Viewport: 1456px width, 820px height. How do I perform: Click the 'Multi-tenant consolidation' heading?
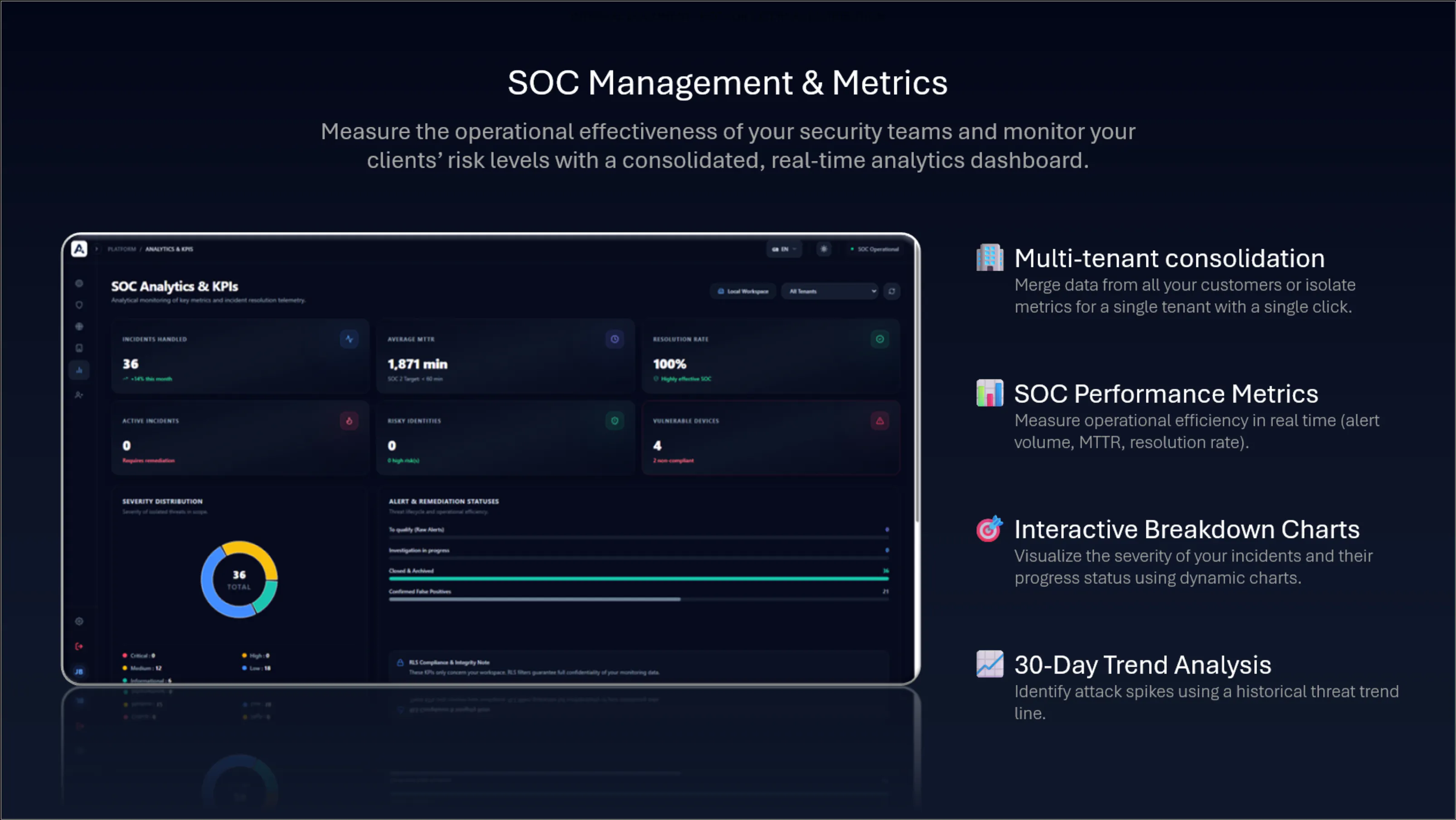click(x=1170, y=259)
